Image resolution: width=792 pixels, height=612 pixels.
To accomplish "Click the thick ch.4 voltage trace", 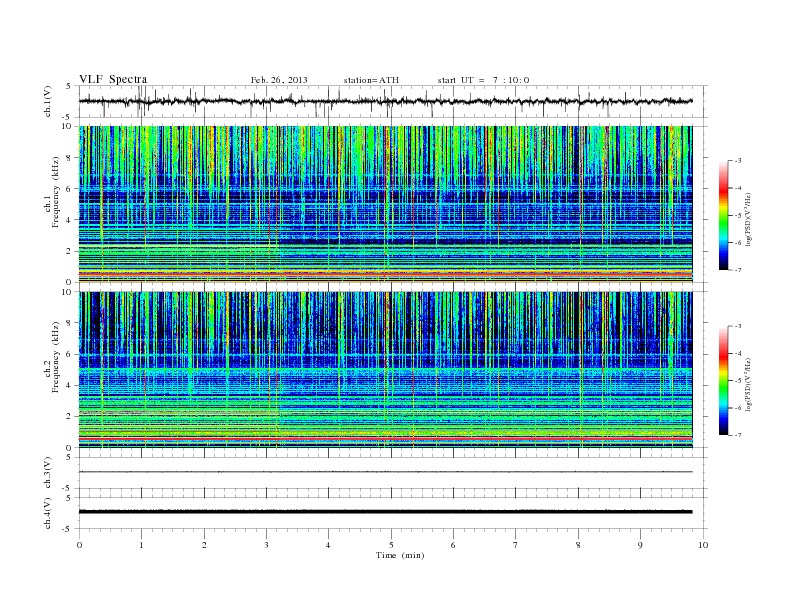I will [385, 512].
